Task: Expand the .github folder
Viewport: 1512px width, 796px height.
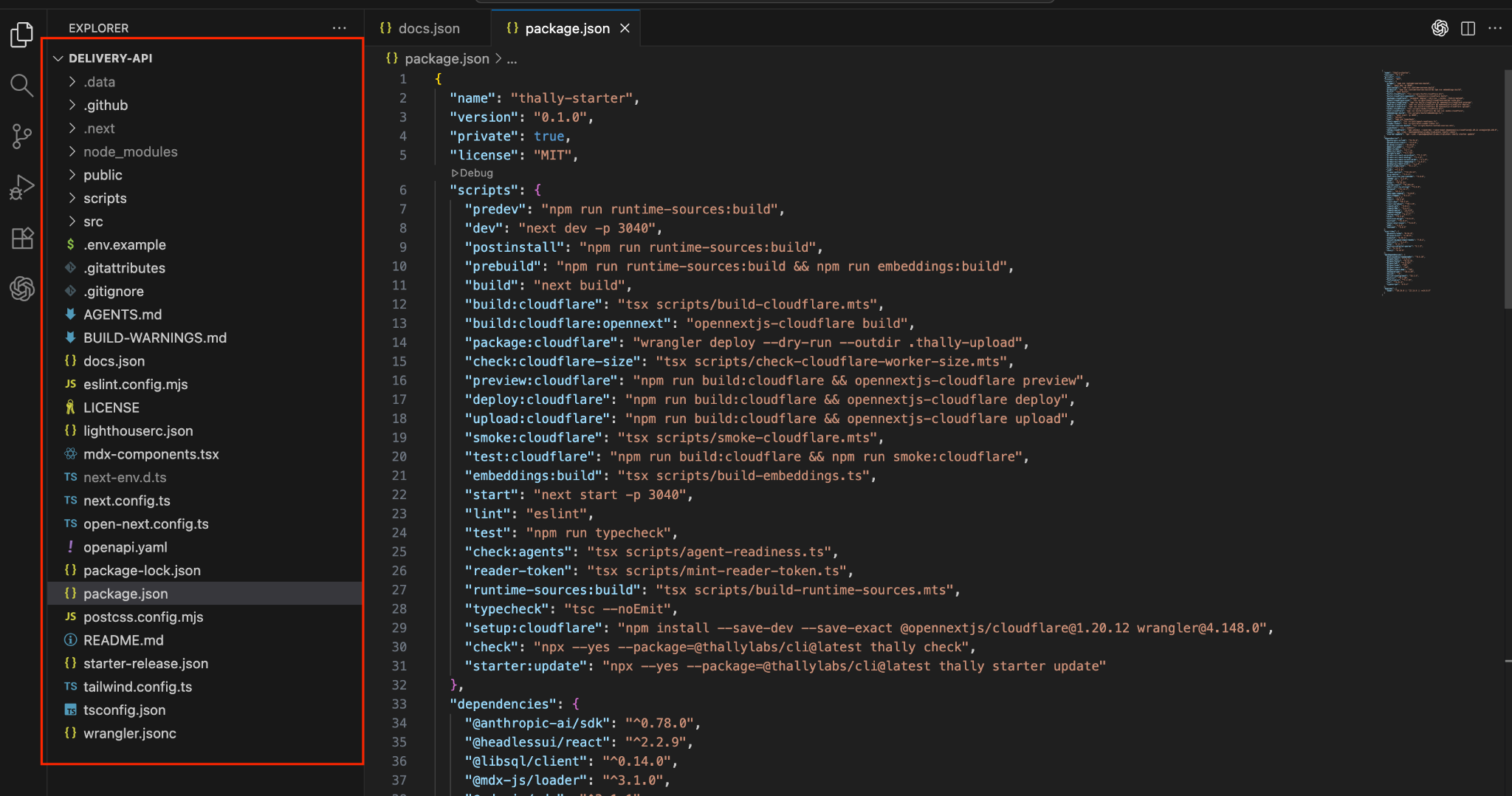Action: (72, 105)
